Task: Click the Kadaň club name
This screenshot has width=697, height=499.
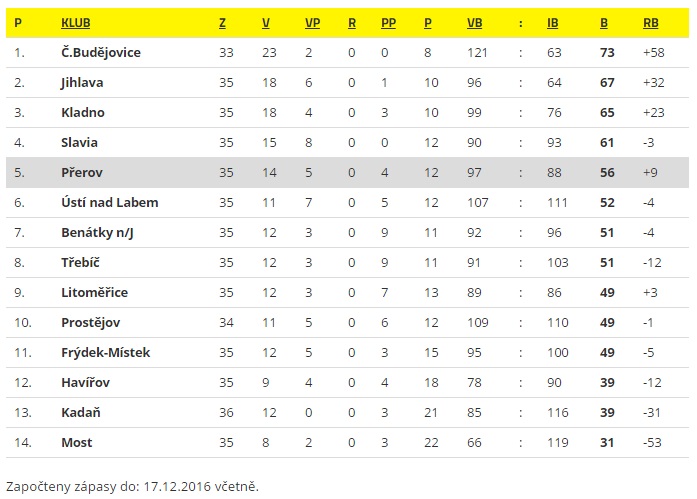Action: [x=80, y=412]
